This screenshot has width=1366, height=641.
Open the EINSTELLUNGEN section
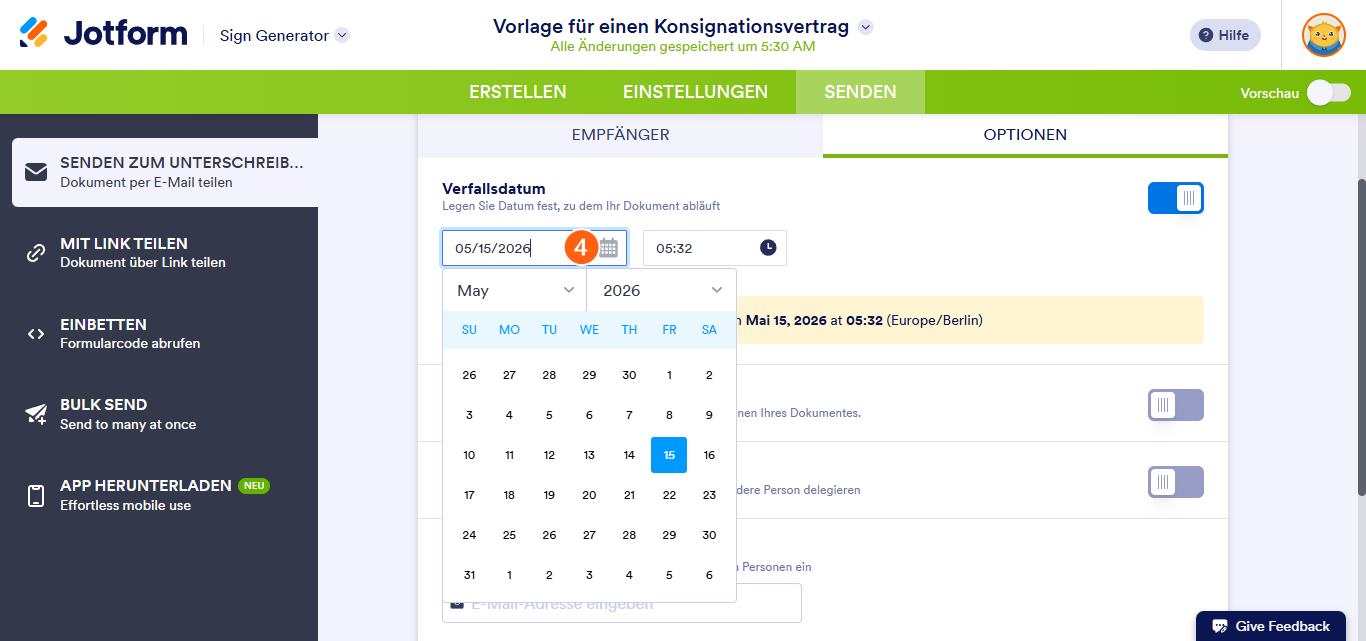(x=695, y=91)
